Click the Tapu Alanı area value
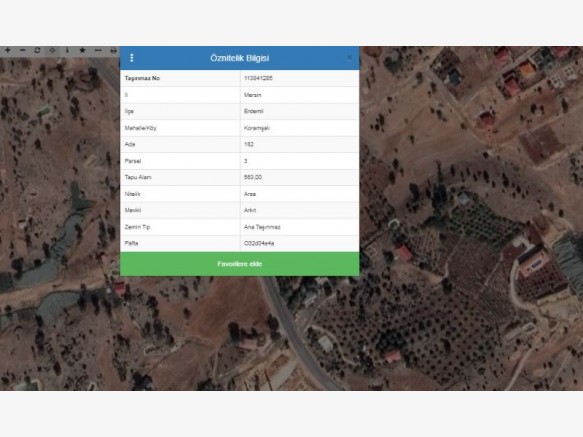This screenshot has height=437, width=583. click(253, 177)
